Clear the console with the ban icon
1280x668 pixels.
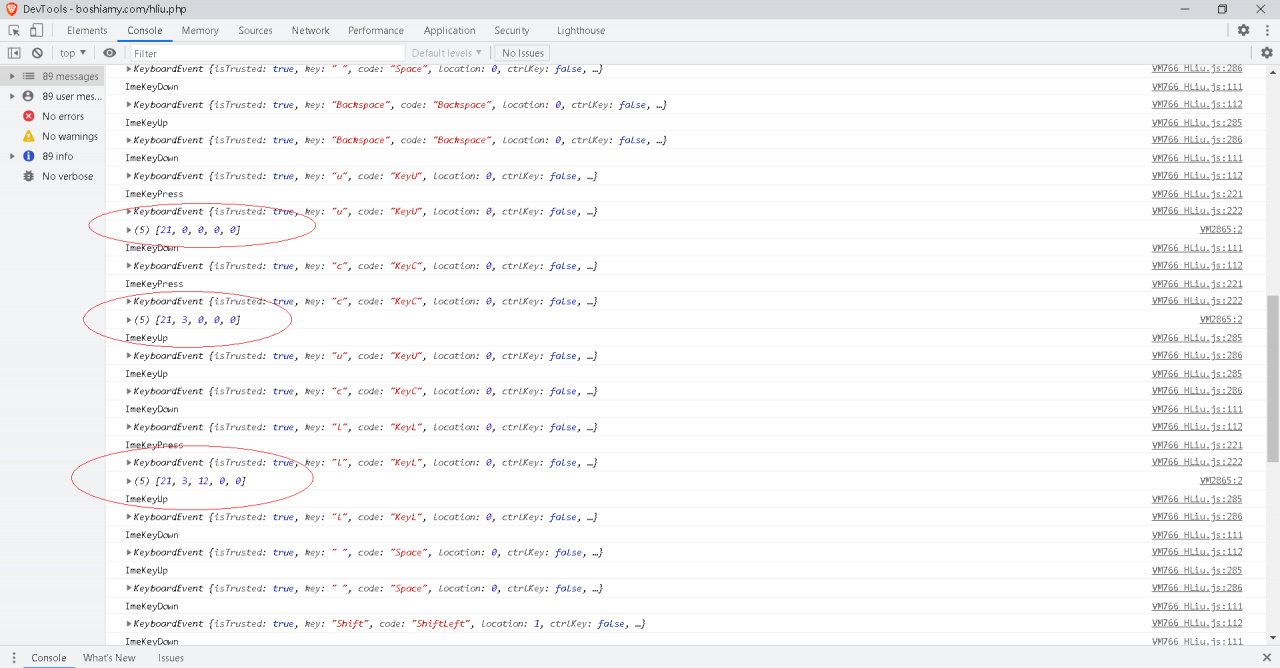[37, 53]
